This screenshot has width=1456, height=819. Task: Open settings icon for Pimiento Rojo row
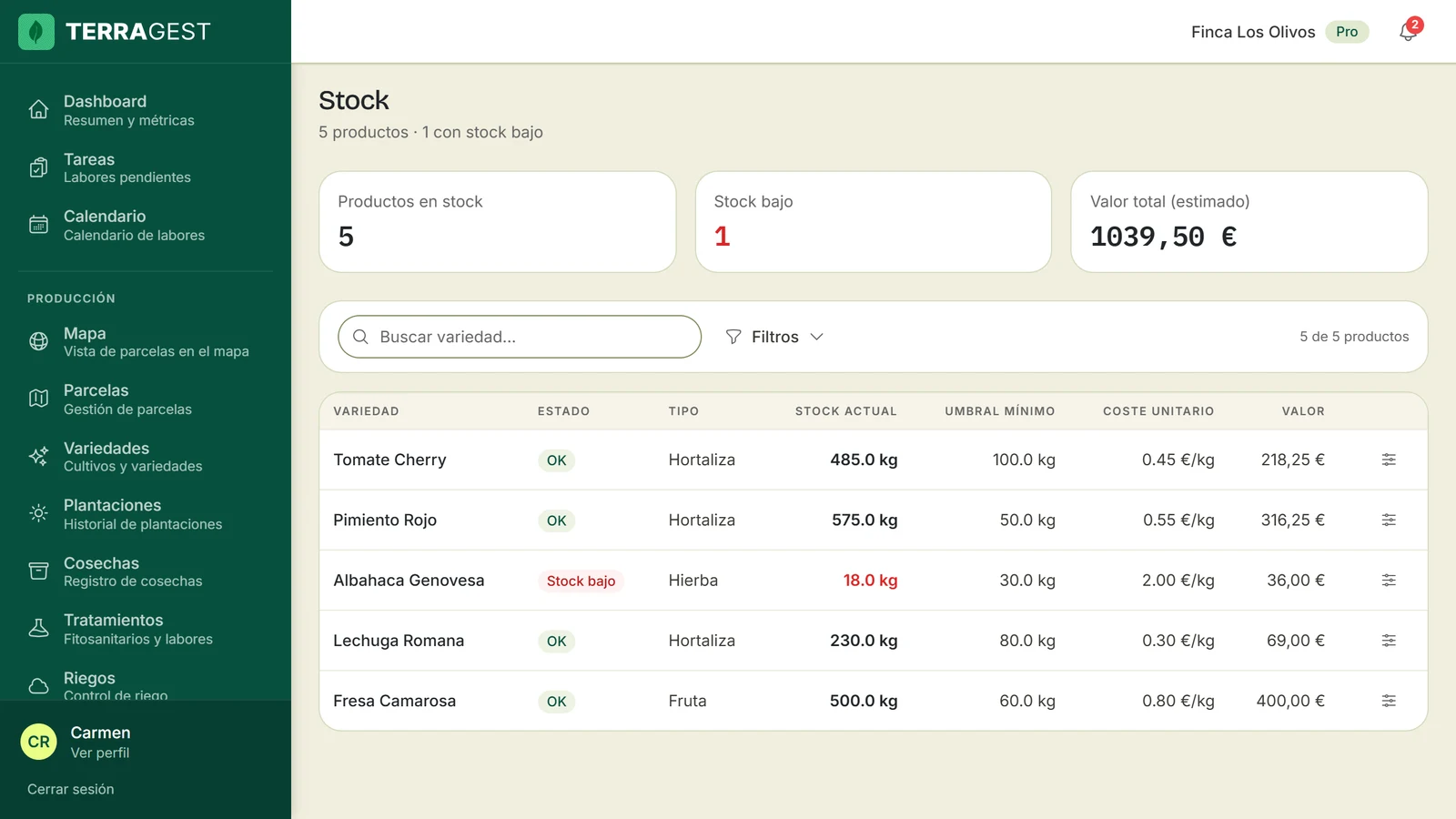pos(1389,520)
